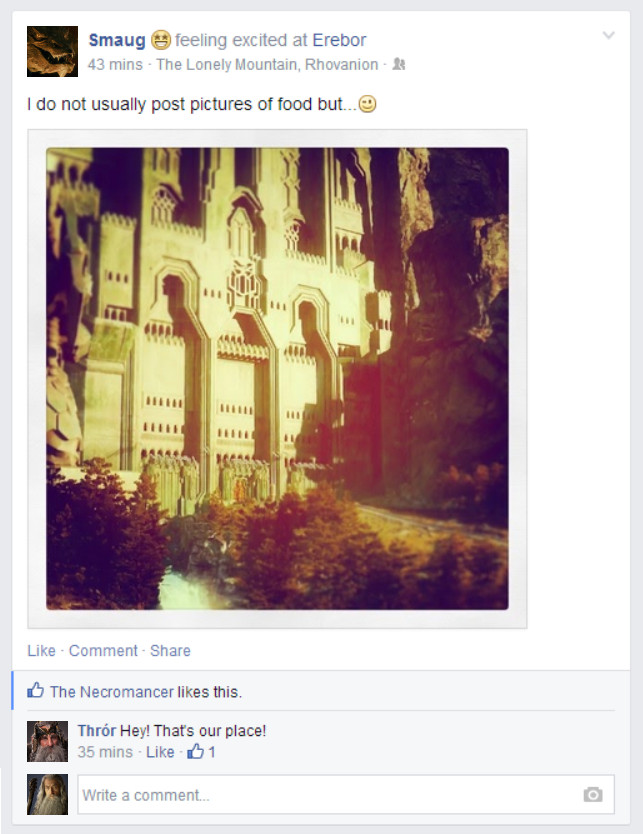Attach a photo using the camera icon
This screenshot has height=834, width=643.
592,795
